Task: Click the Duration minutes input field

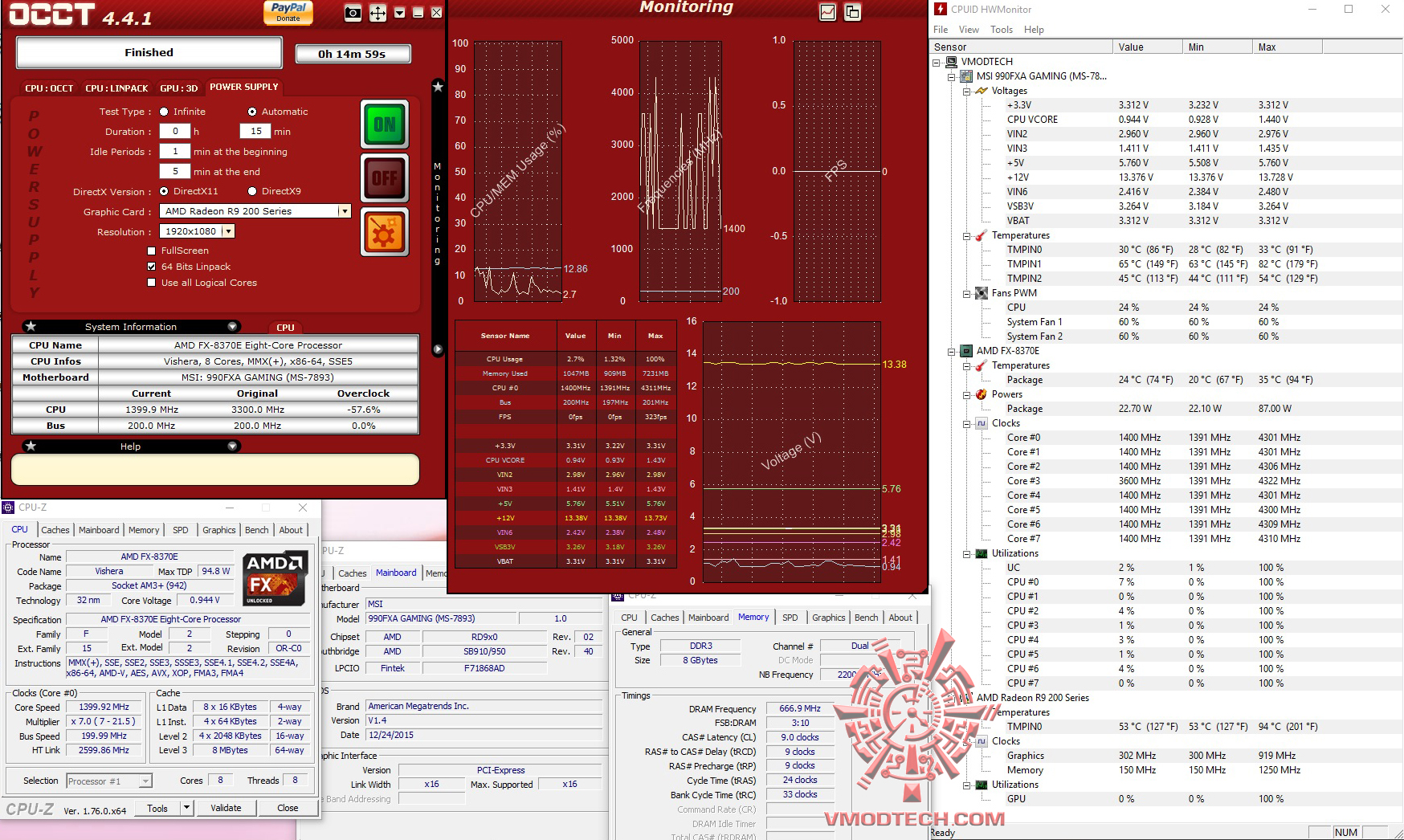Action: point(256,131)
